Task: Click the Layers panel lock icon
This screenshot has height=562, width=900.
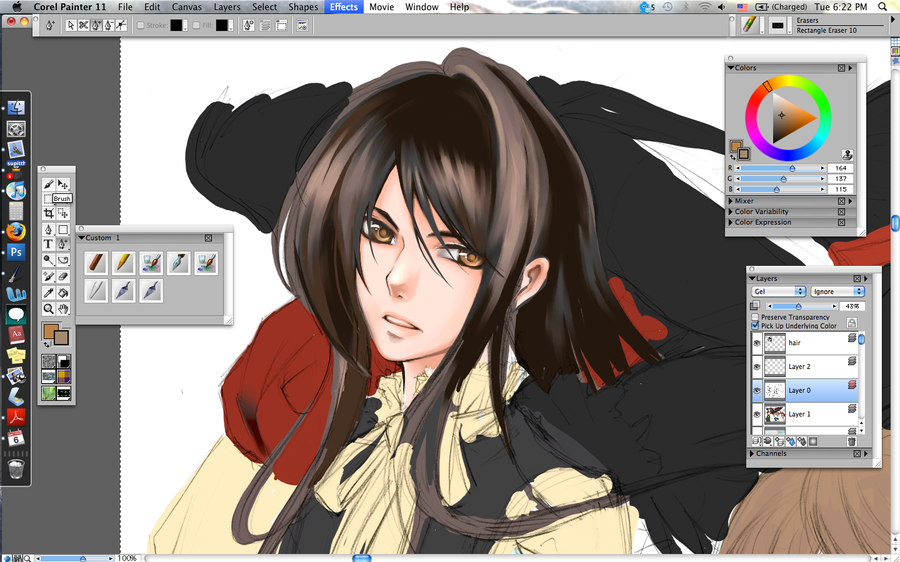Action: point(852,323)
